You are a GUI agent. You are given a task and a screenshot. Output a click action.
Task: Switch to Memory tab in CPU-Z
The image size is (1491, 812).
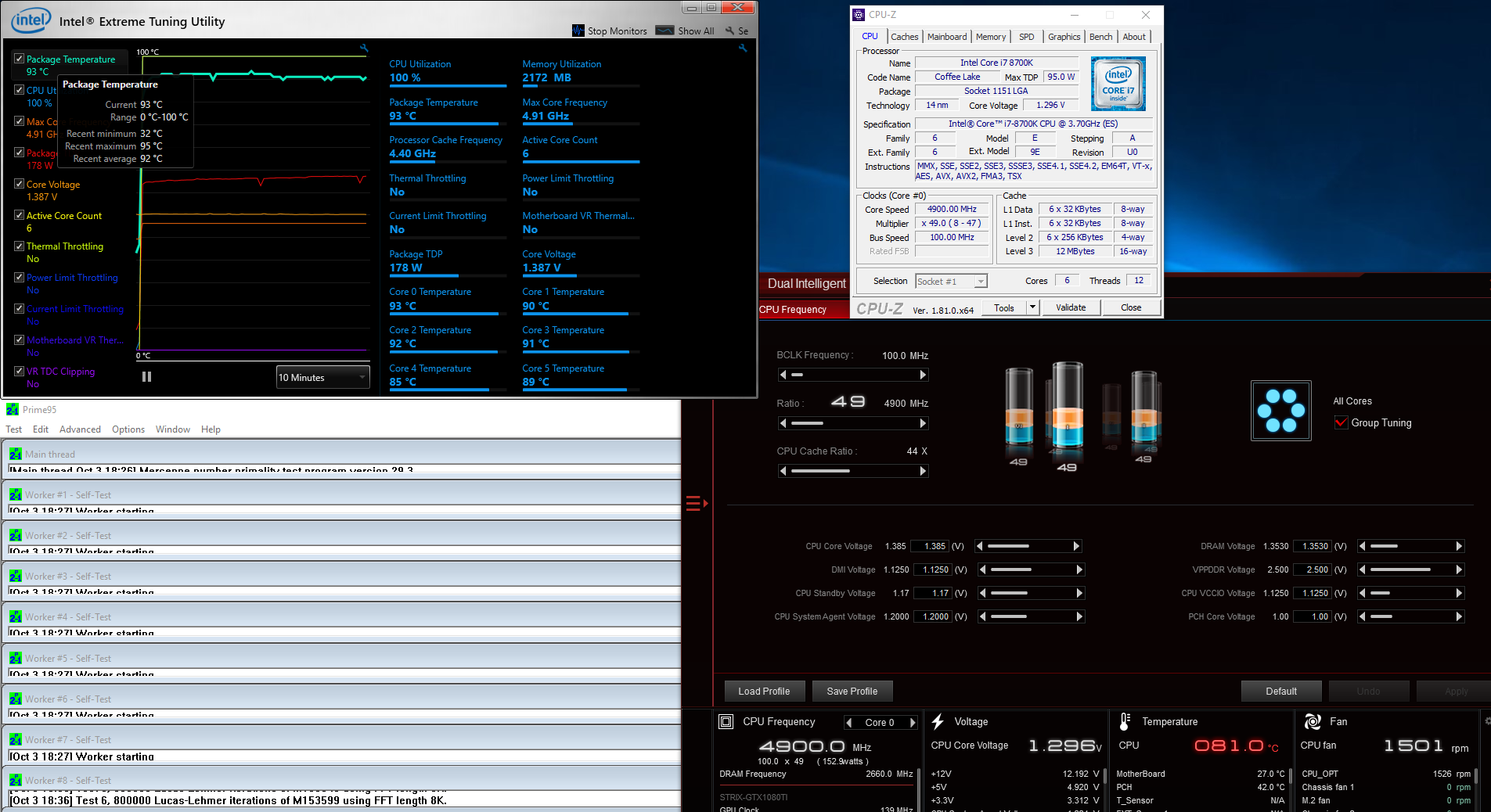click(991, 37)
